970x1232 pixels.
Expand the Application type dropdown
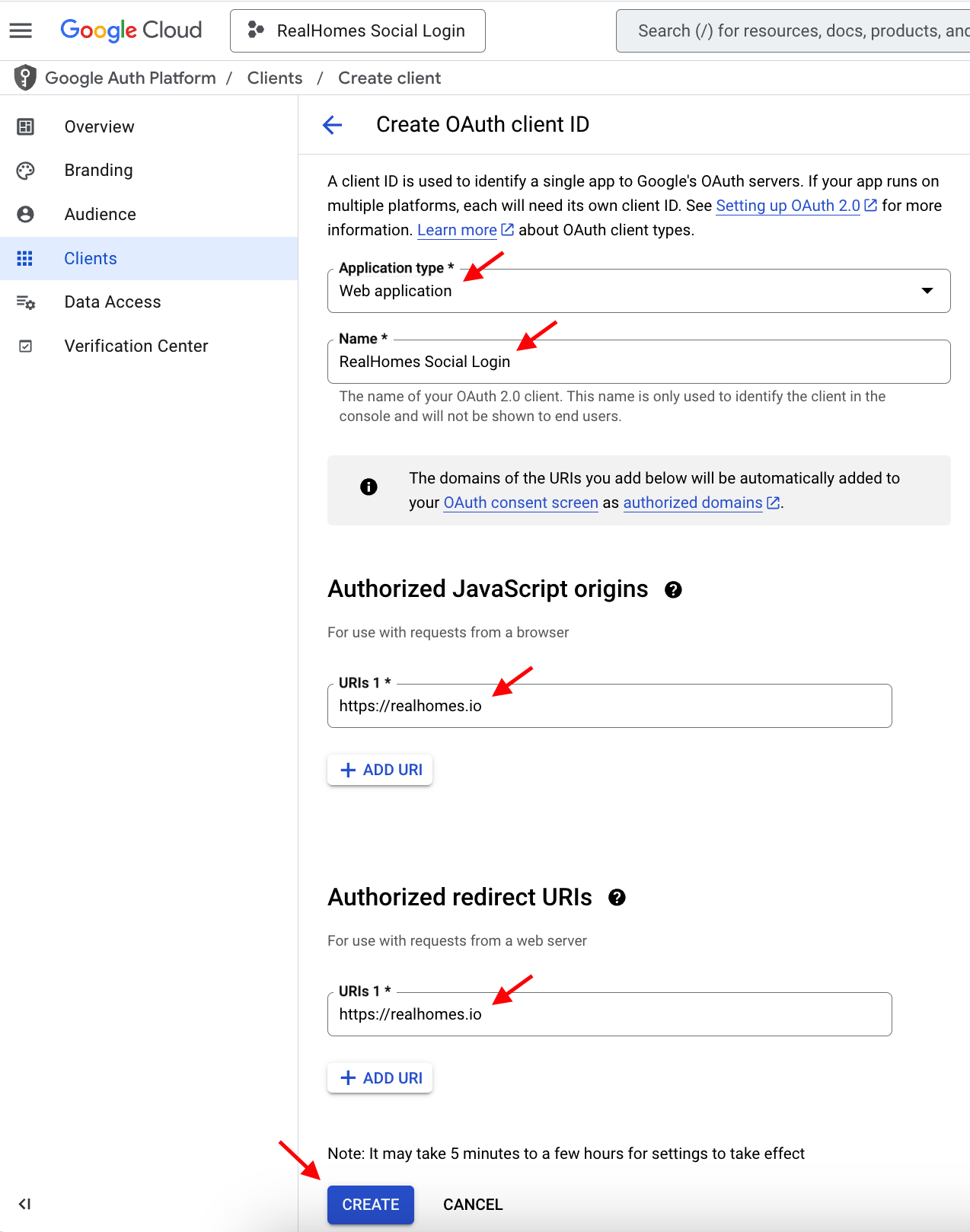point(639,291)
